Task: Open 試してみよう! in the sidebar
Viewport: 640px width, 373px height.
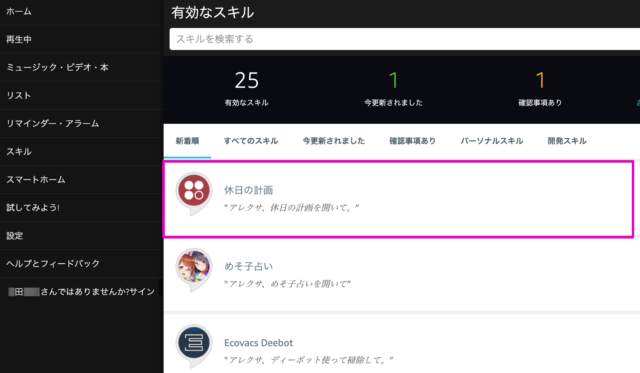Action: [x=33, y=207]
